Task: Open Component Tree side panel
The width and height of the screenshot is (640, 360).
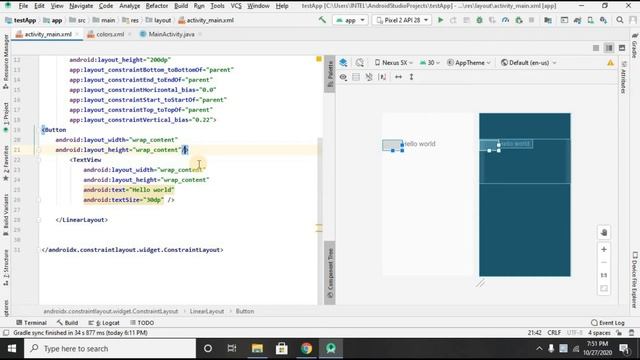Action: coord(330,273)
